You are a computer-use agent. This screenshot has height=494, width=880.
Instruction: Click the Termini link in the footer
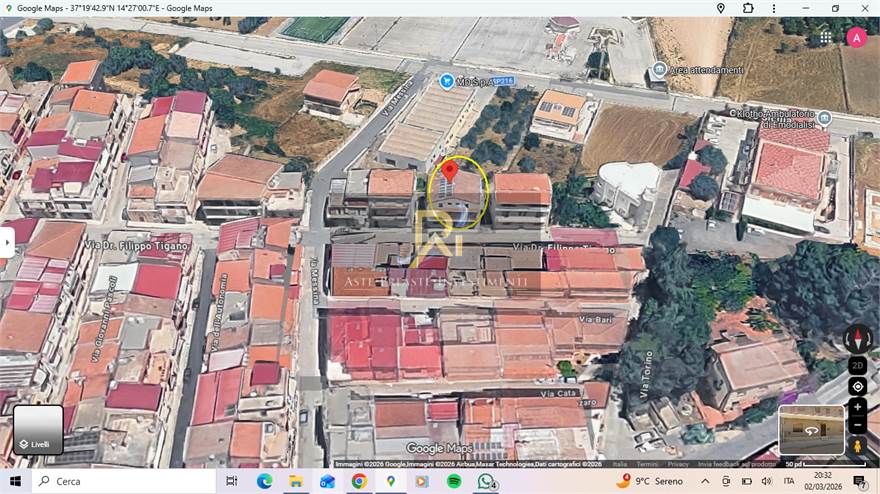click(648, 464)
